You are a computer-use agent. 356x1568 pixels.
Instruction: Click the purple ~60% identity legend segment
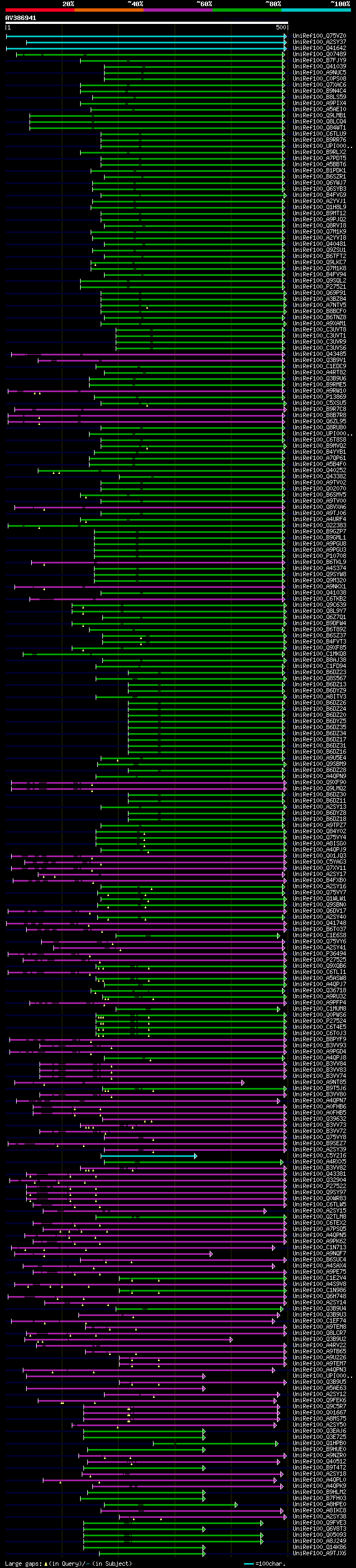(177, 11)
